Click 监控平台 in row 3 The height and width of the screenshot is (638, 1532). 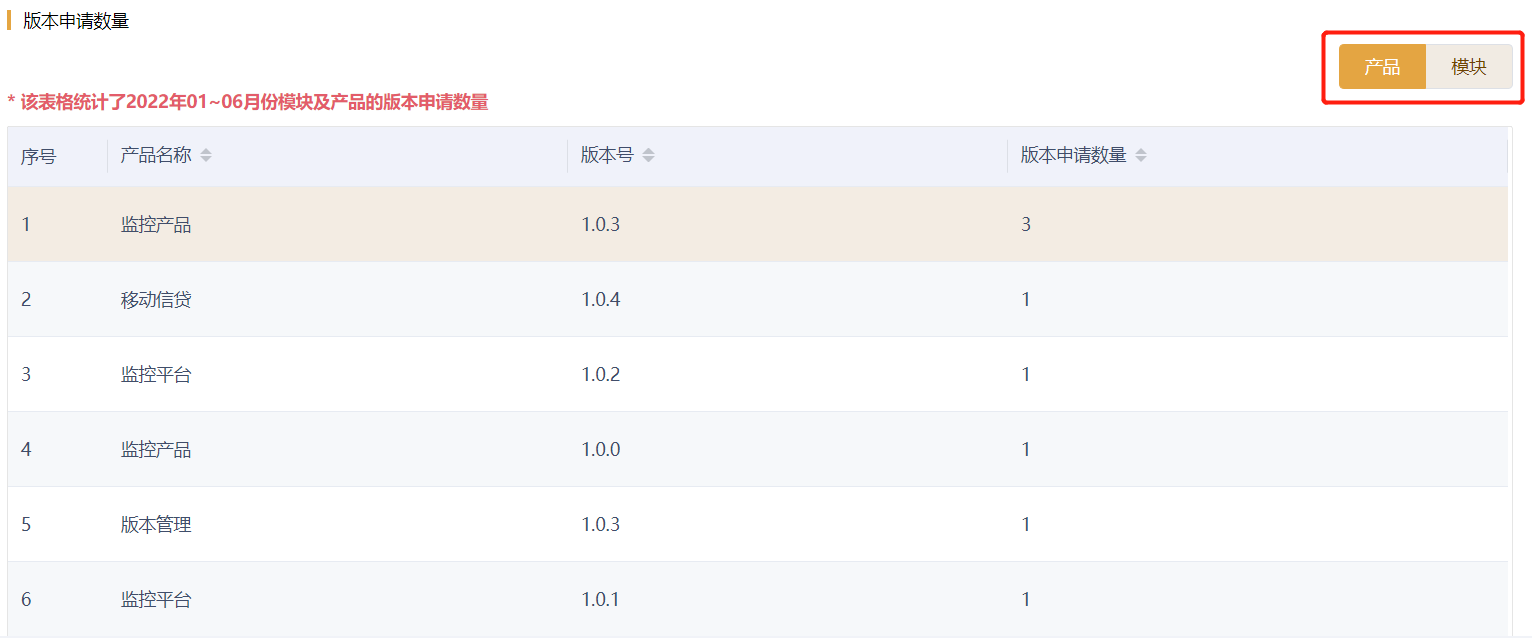[156, 375]
